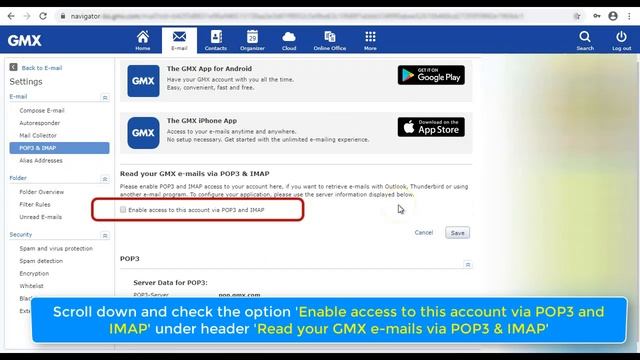Open Mail Collector settings
640x360 pixels.
click(38, 136)
